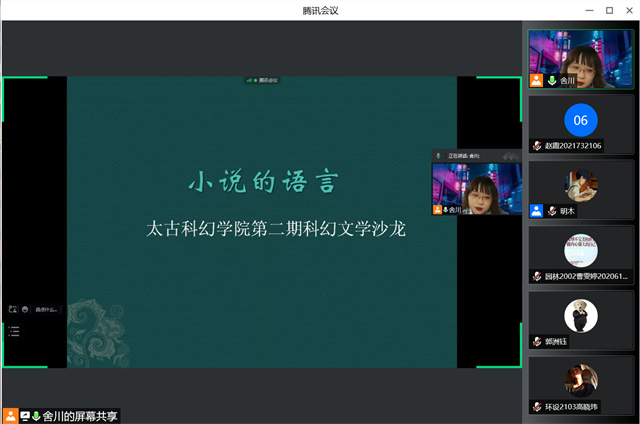Maximize the 腾讯会议 window
The image size is (640, 424).
point(609,9)
